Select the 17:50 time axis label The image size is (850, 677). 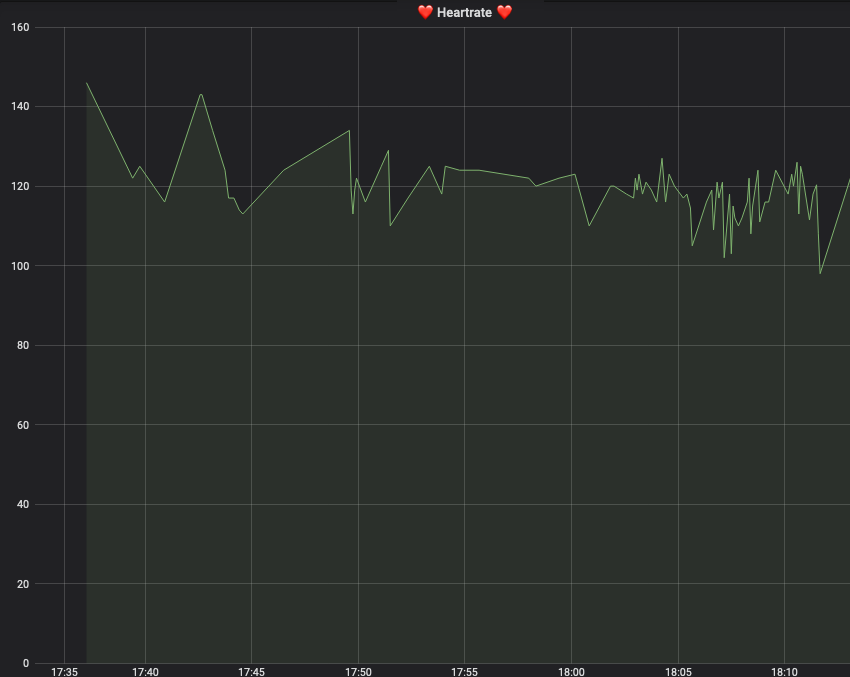pos(360,668)
